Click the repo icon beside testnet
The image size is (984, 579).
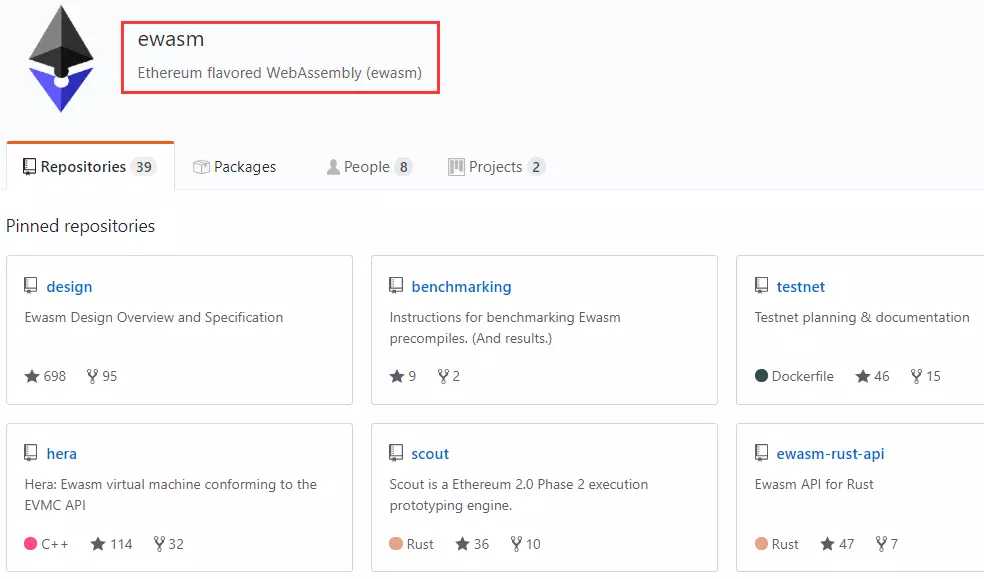point(761,285)
